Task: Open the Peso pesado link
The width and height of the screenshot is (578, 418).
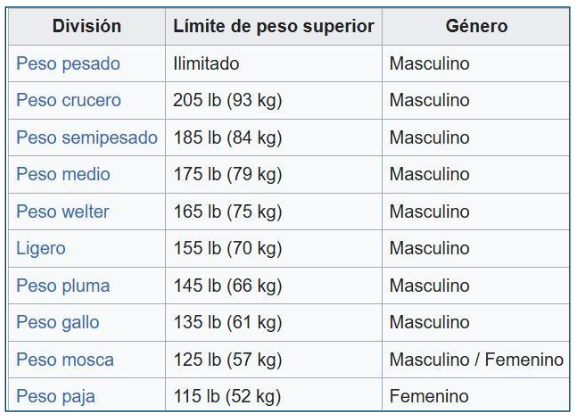Action: (x=68, y=64)
